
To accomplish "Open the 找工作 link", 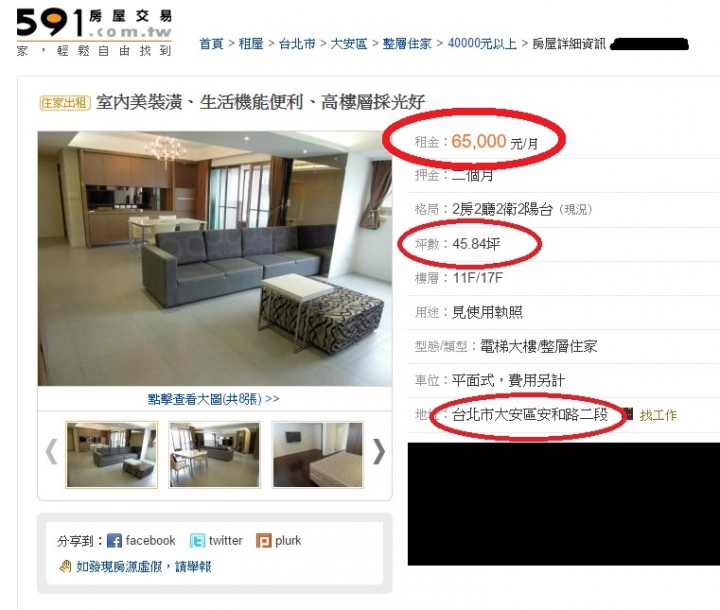I will 658,415.
